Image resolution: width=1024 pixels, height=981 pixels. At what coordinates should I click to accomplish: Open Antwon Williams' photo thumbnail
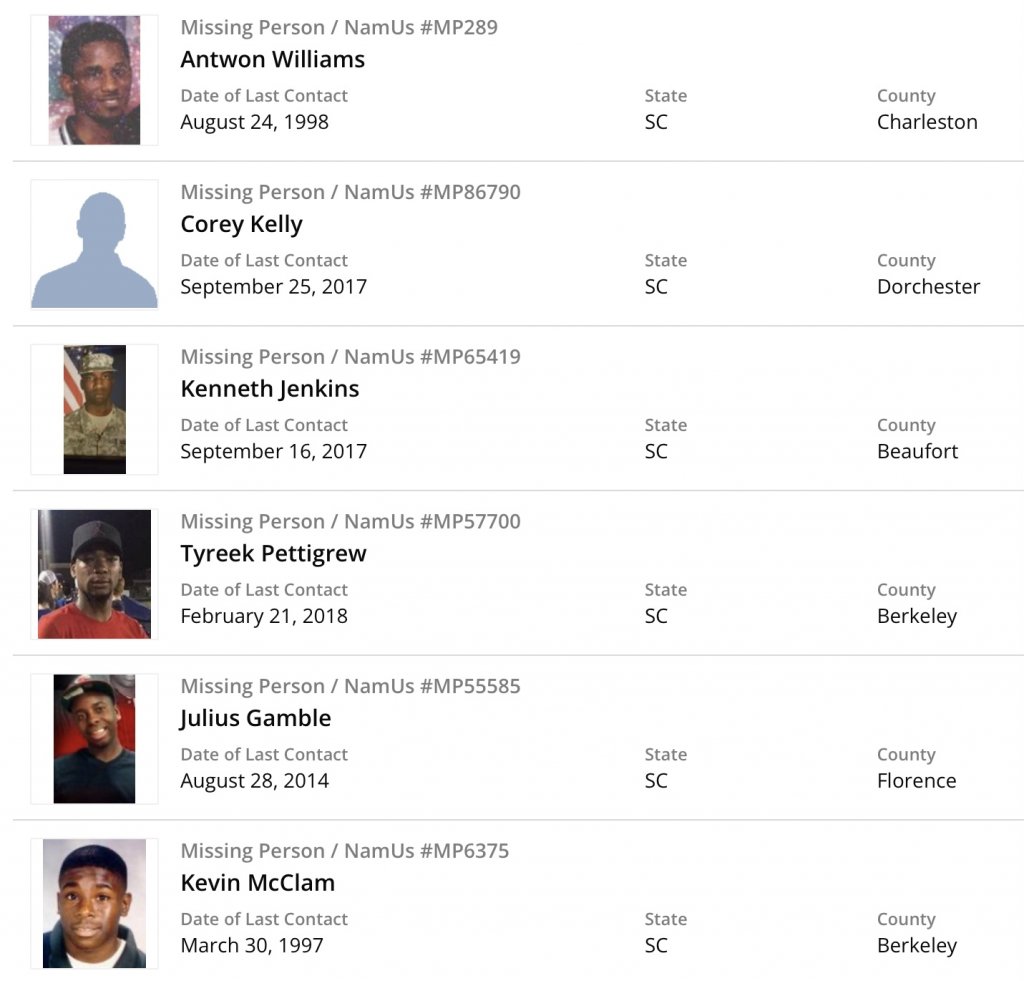point(94,80)
